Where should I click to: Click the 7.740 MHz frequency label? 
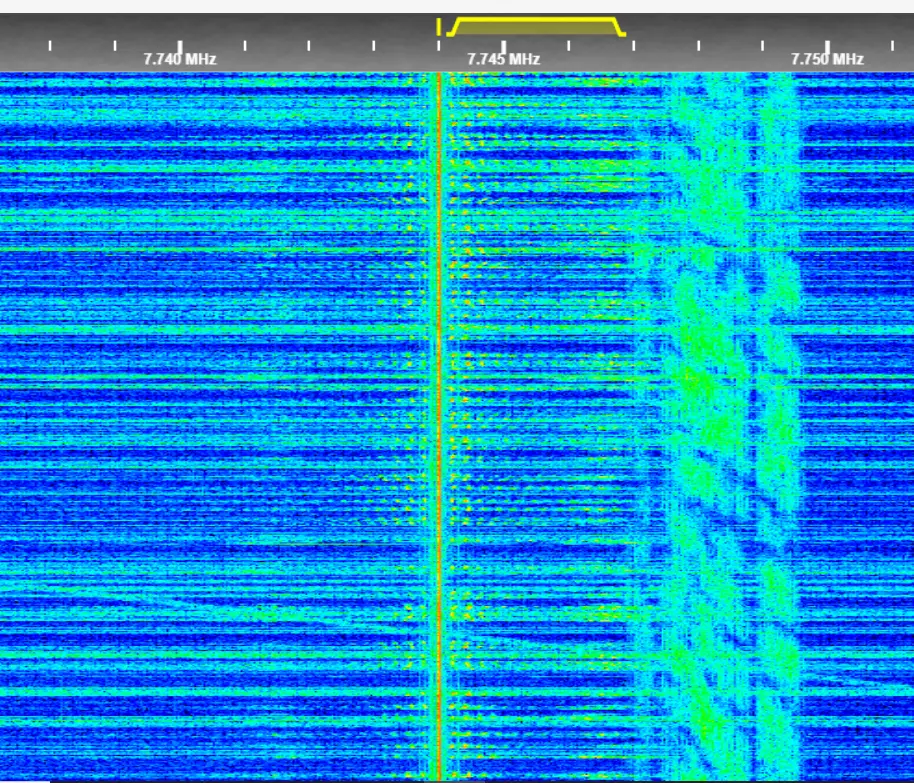coord(180,59)
